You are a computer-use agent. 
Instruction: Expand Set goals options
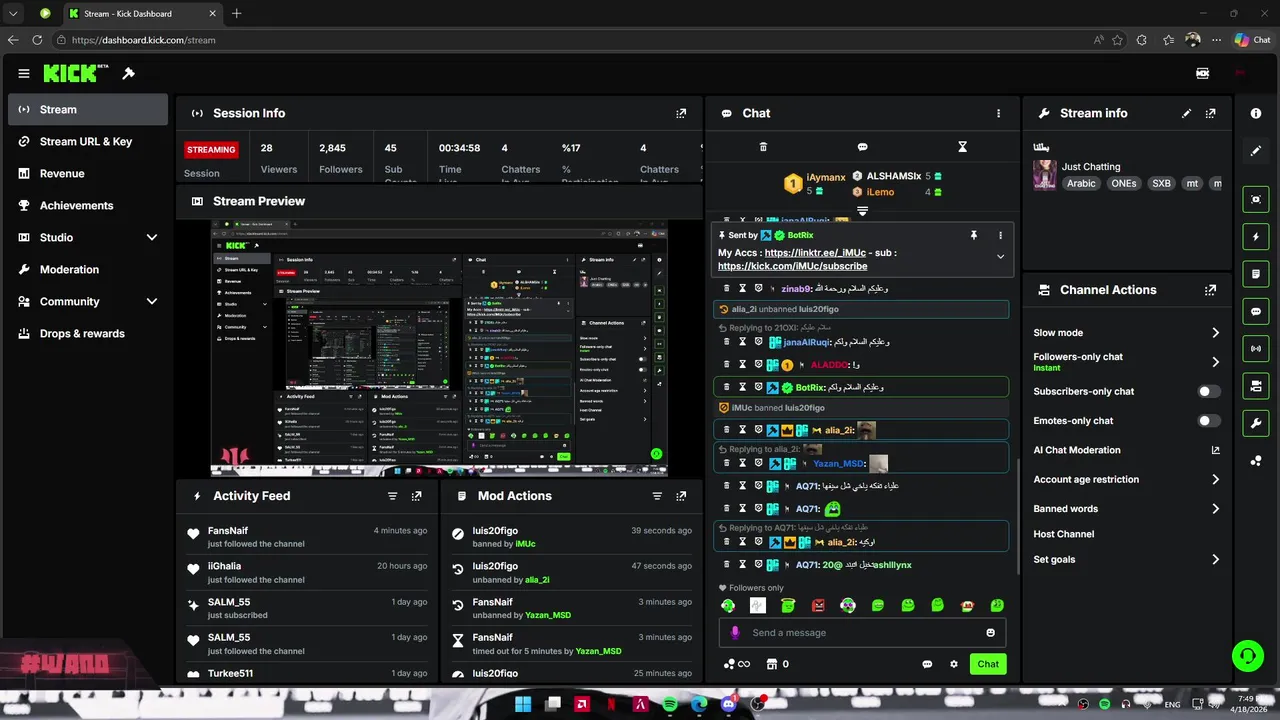[1215, 560]
